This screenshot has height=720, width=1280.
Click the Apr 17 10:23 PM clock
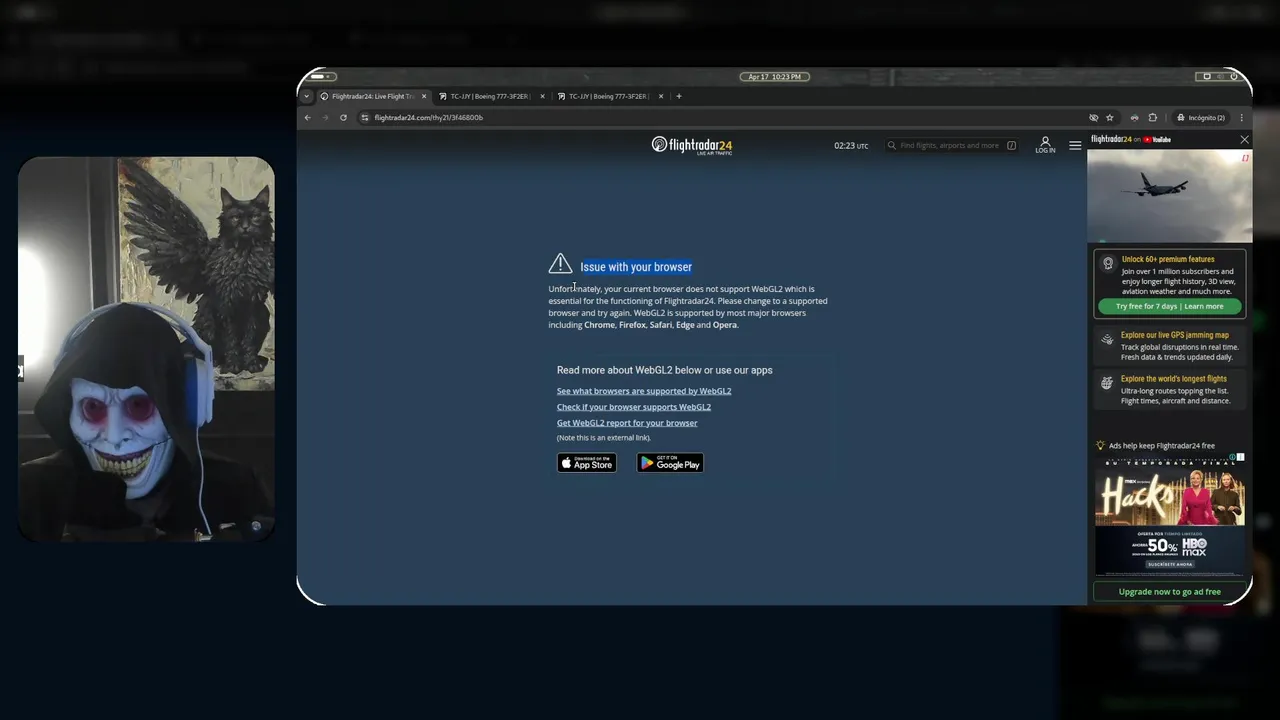pyautogui.click(x=774, y=76)
